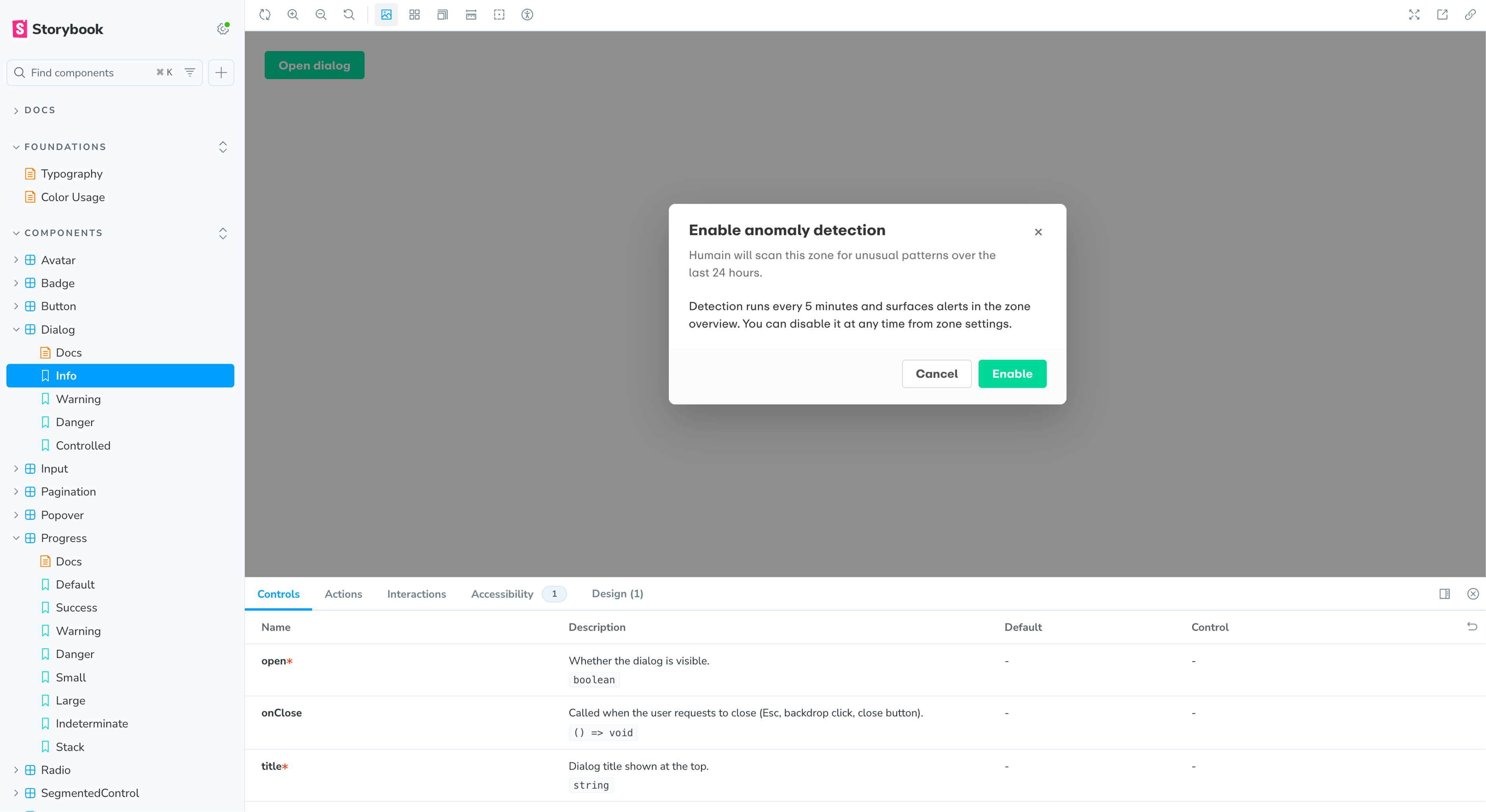The width and height of the screenshot is (1486, 812).
Task: Collapse the Dialog component tree
Action: [x=16, y=329]
